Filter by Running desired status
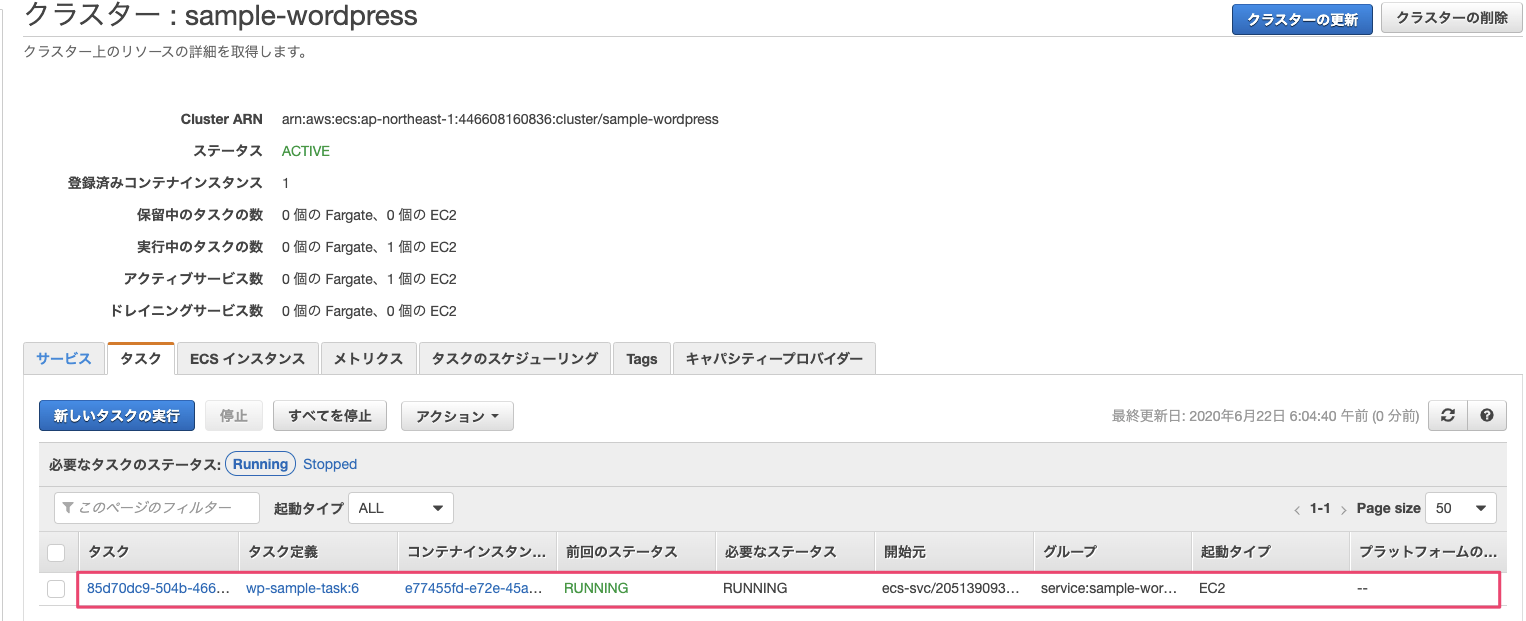Image resolution: width=1526 pixels, height=621 pixels. click(261, 464)
